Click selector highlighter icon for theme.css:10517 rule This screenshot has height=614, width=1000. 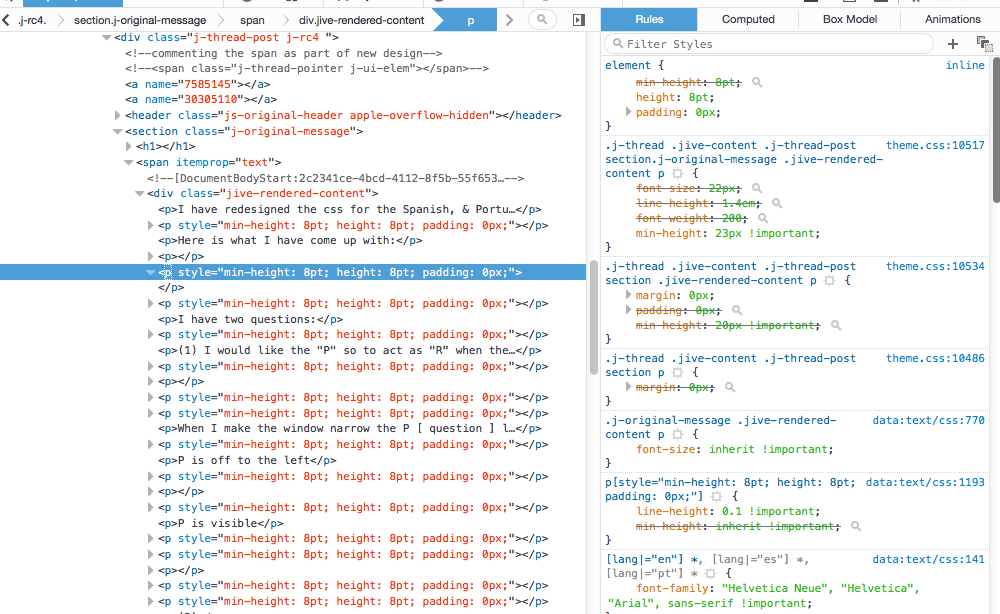677,174
